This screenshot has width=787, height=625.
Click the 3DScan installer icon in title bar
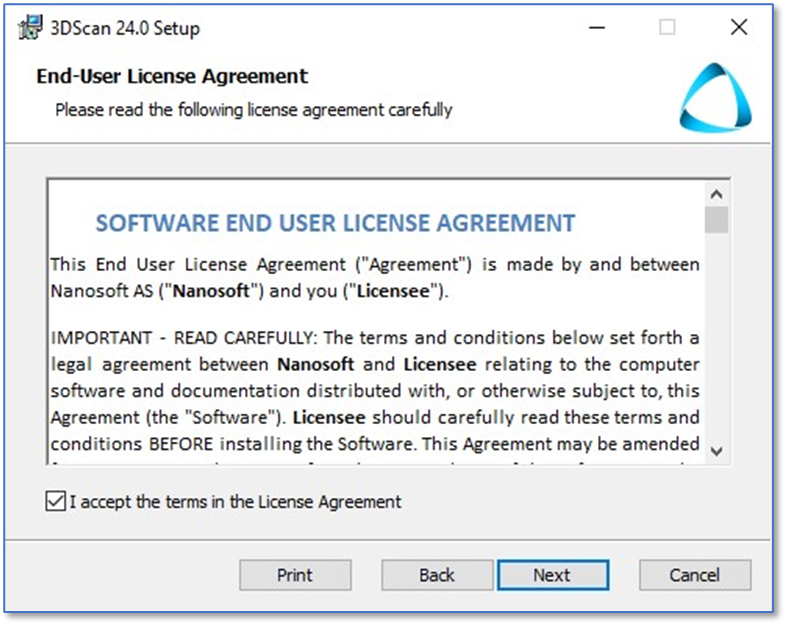pyautogui.click(x=30, y=28)
